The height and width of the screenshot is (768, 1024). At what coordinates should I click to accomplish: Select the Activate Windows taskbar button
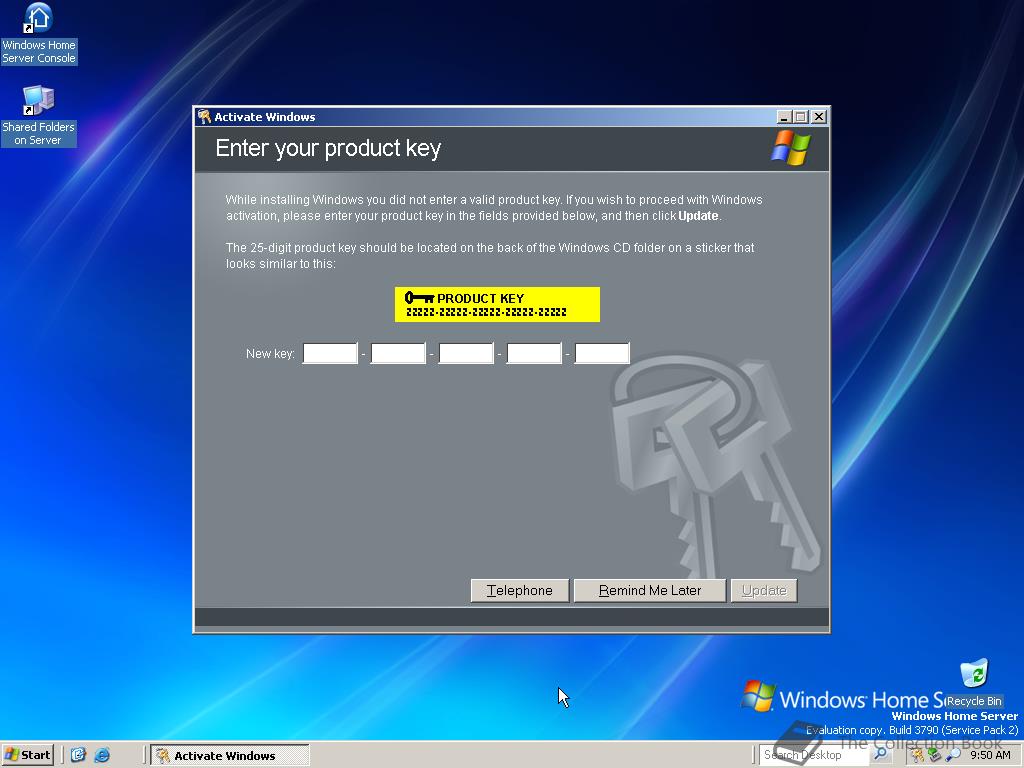point(230,756)
